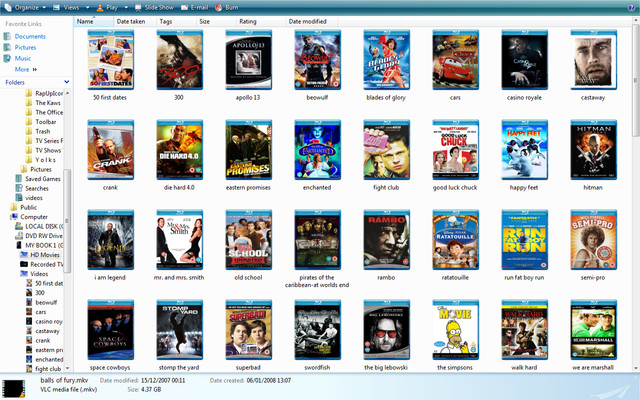The height and width of the screenshot is (400, 640).
Task: Select the superbad movie cover
Action: tap(248, 330)
